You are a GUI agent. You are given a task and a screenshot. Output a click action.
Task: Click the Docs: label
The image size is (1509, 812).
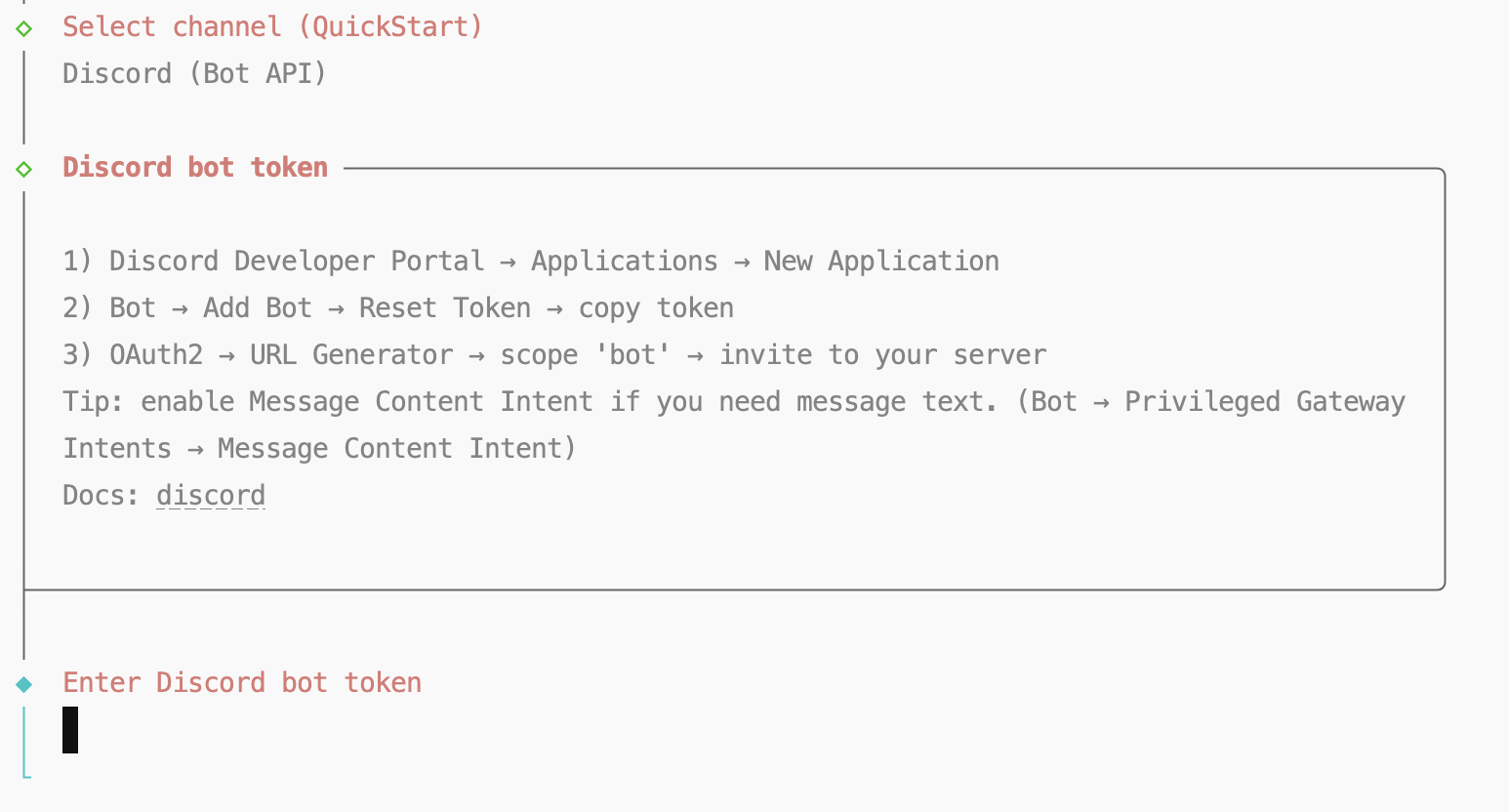[x=101, y=496]
